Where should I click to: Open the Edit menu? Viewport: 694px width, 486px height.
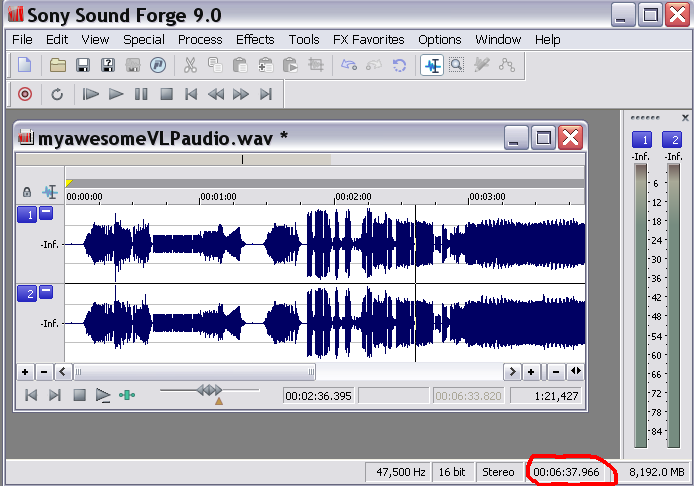[57, 40]
